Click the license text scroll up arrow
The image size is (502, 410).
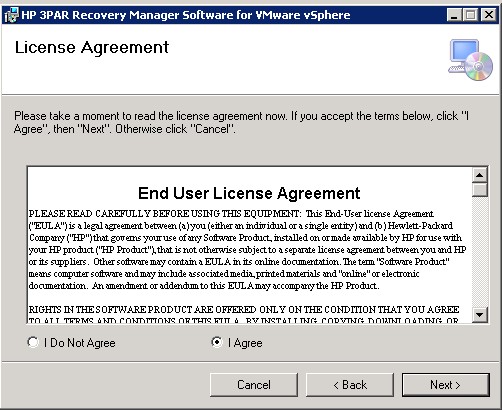(x=480, y=175)
